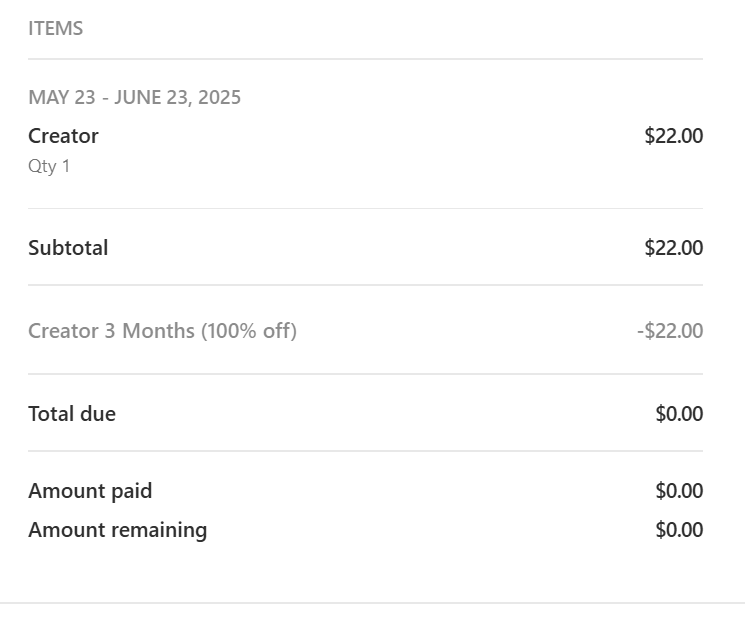Select the Creator item price of $22.00
745x630 pixels.
coord(673,136)
